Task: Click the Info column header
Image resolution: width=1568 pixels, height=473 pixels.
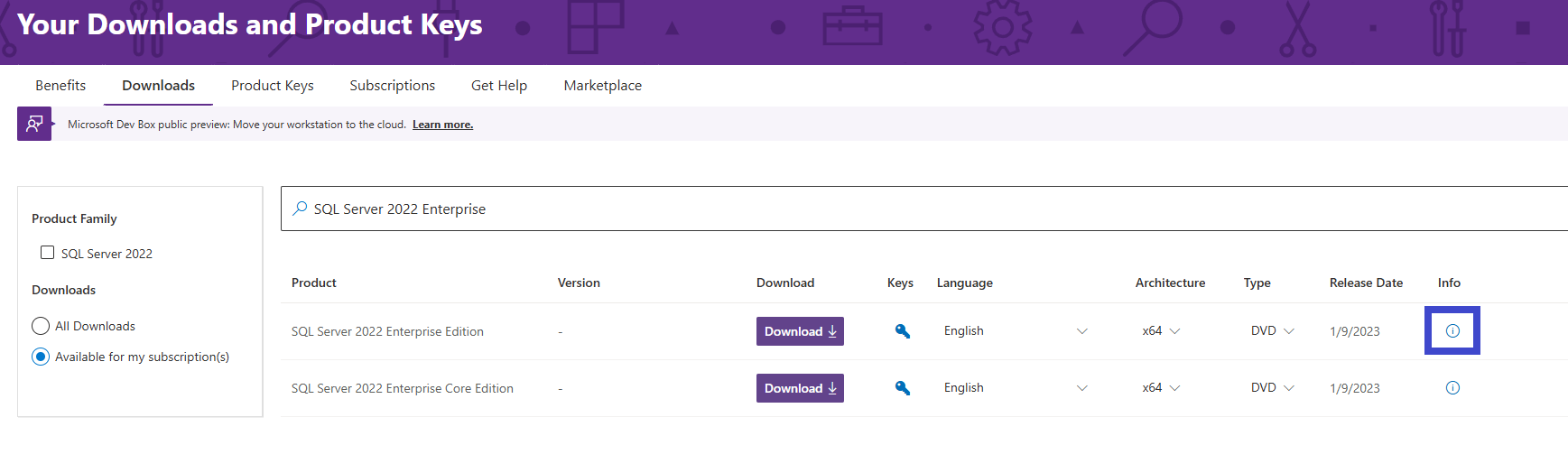Action: click(1449, 283)
